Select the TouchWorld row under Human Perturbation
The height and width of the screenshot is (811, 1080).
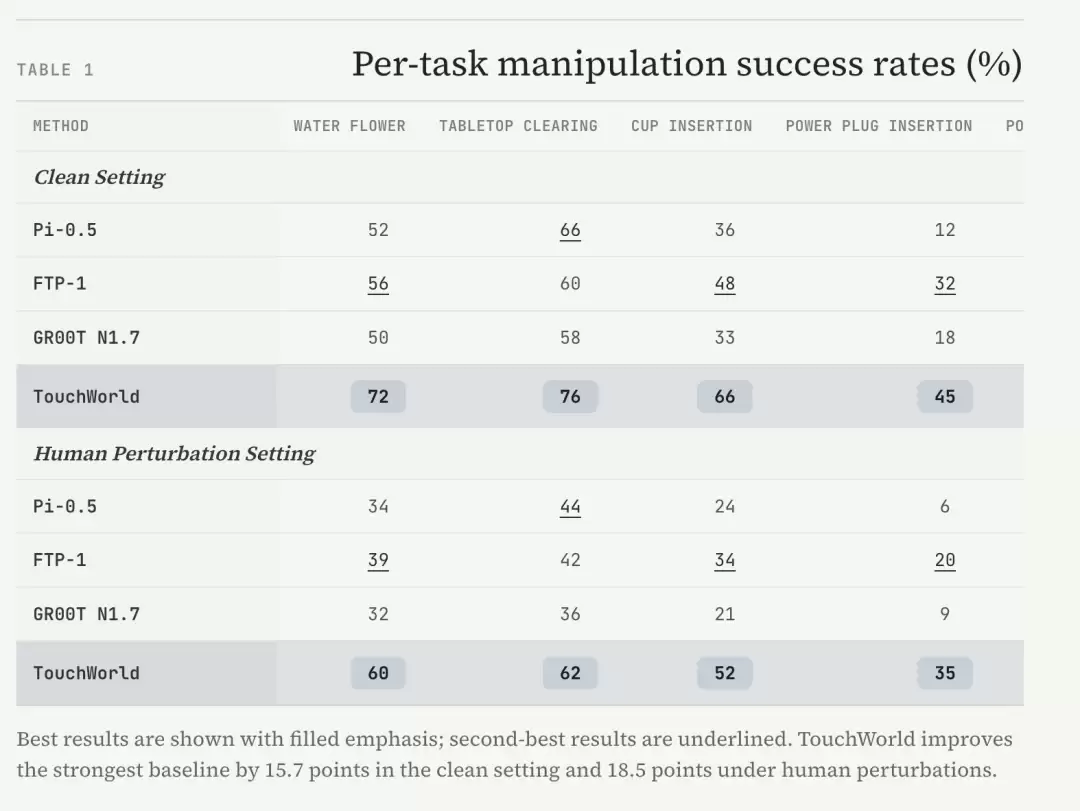pos(520,673)
